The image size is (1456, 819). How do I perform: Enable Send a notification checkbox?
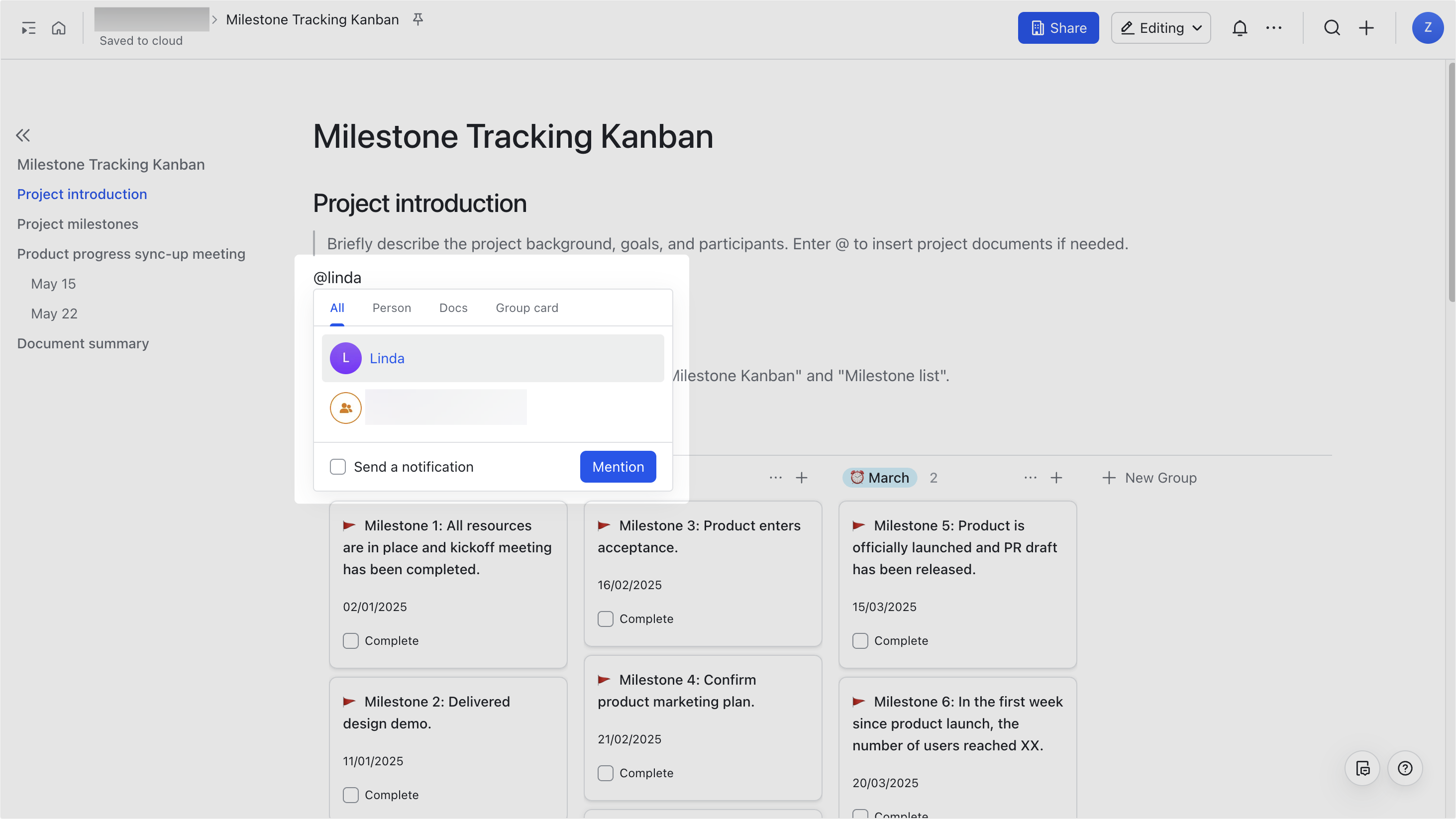(338, 467)
